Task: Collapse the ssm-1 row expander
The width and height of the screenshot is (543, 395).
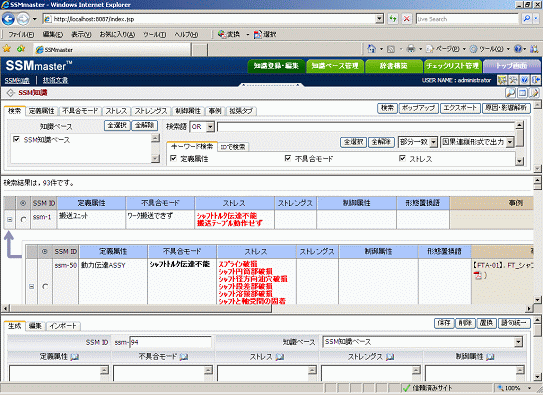Action: tap(10, 219)
